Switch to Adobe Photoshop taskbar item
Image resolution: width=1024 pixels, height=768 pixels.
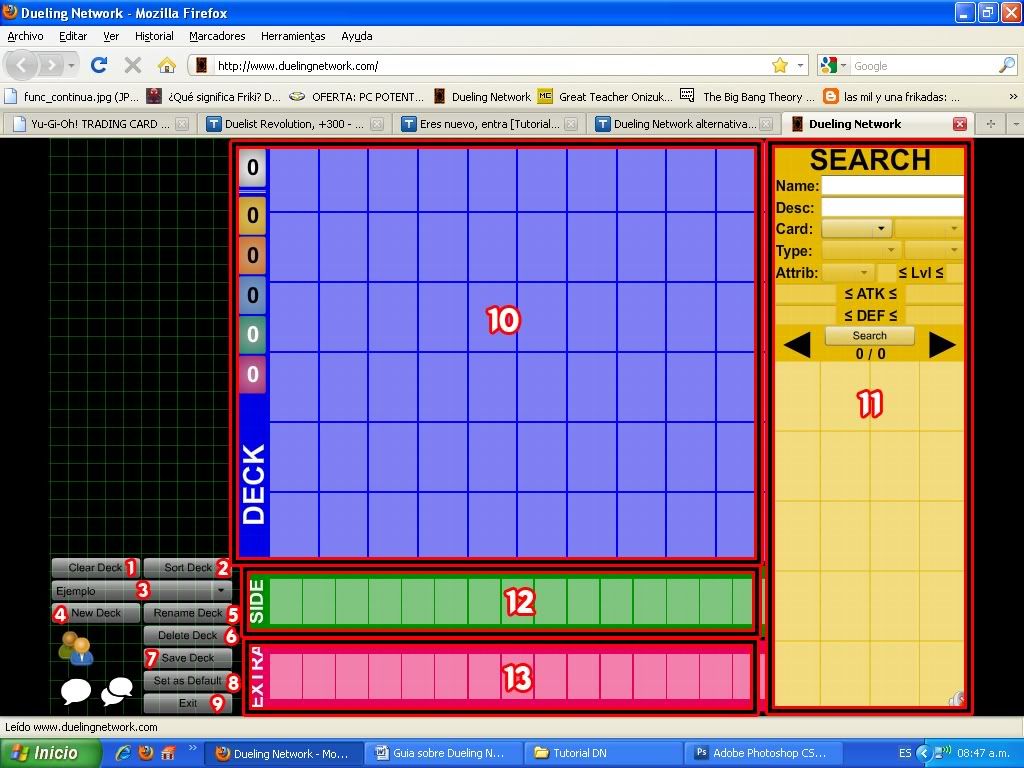[x=761, y=753]
